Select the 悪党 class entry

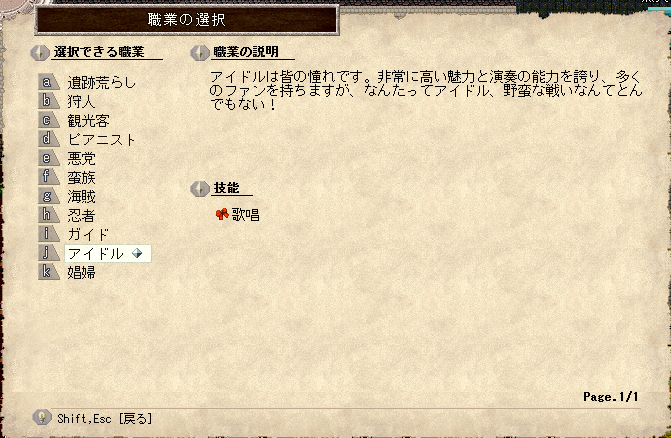(81, 158)
